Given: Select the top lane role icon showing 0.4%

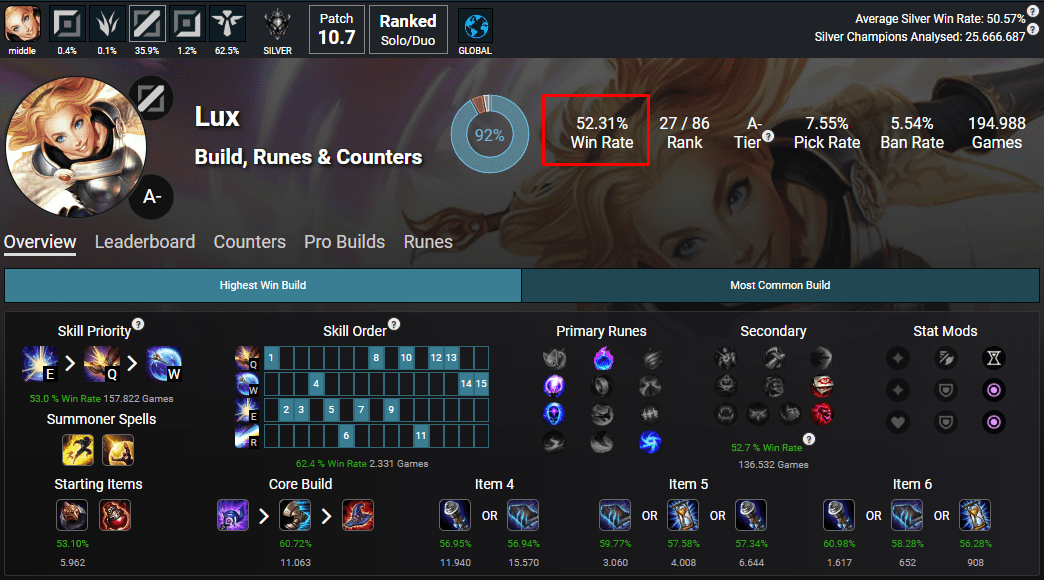Looking at the screenshot, I should tap(67, 25).
